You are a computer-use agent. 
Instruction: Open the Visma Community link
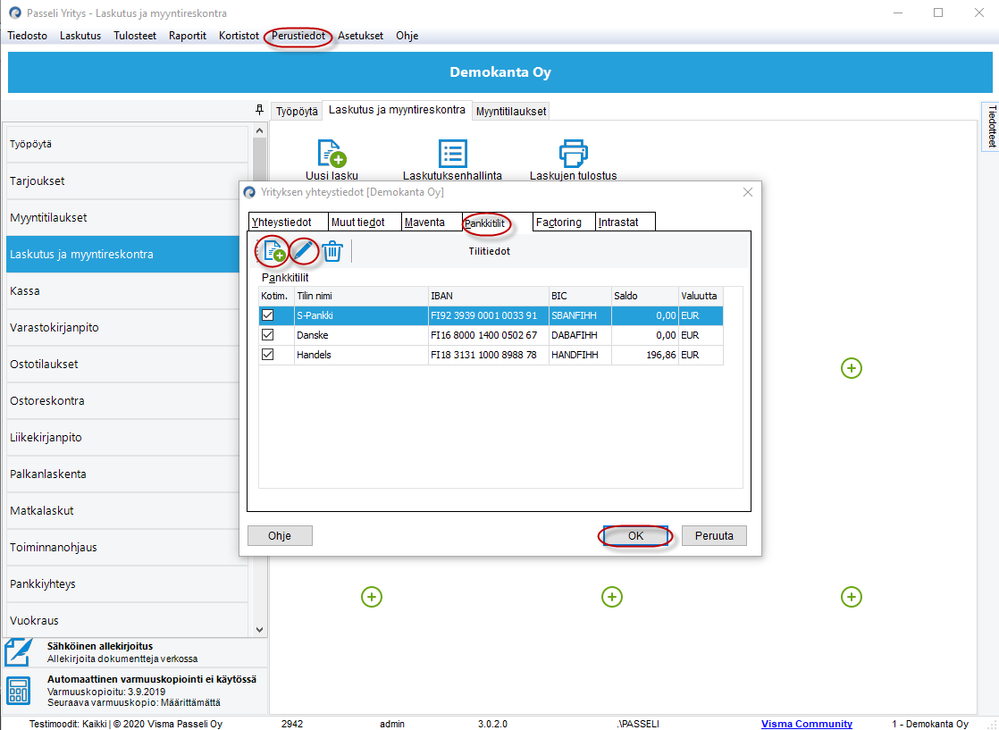point(807,724)
